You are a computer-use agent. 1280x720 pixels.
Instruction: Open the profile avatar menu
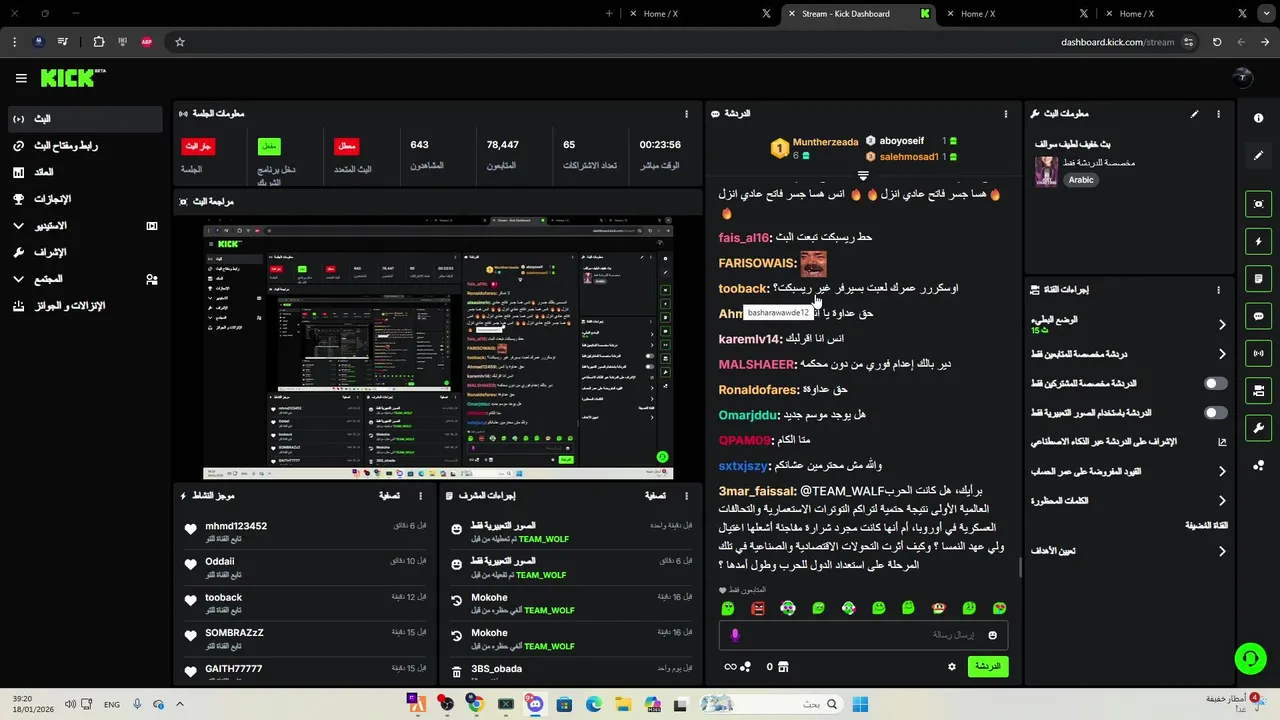[x=1242, y=78]
